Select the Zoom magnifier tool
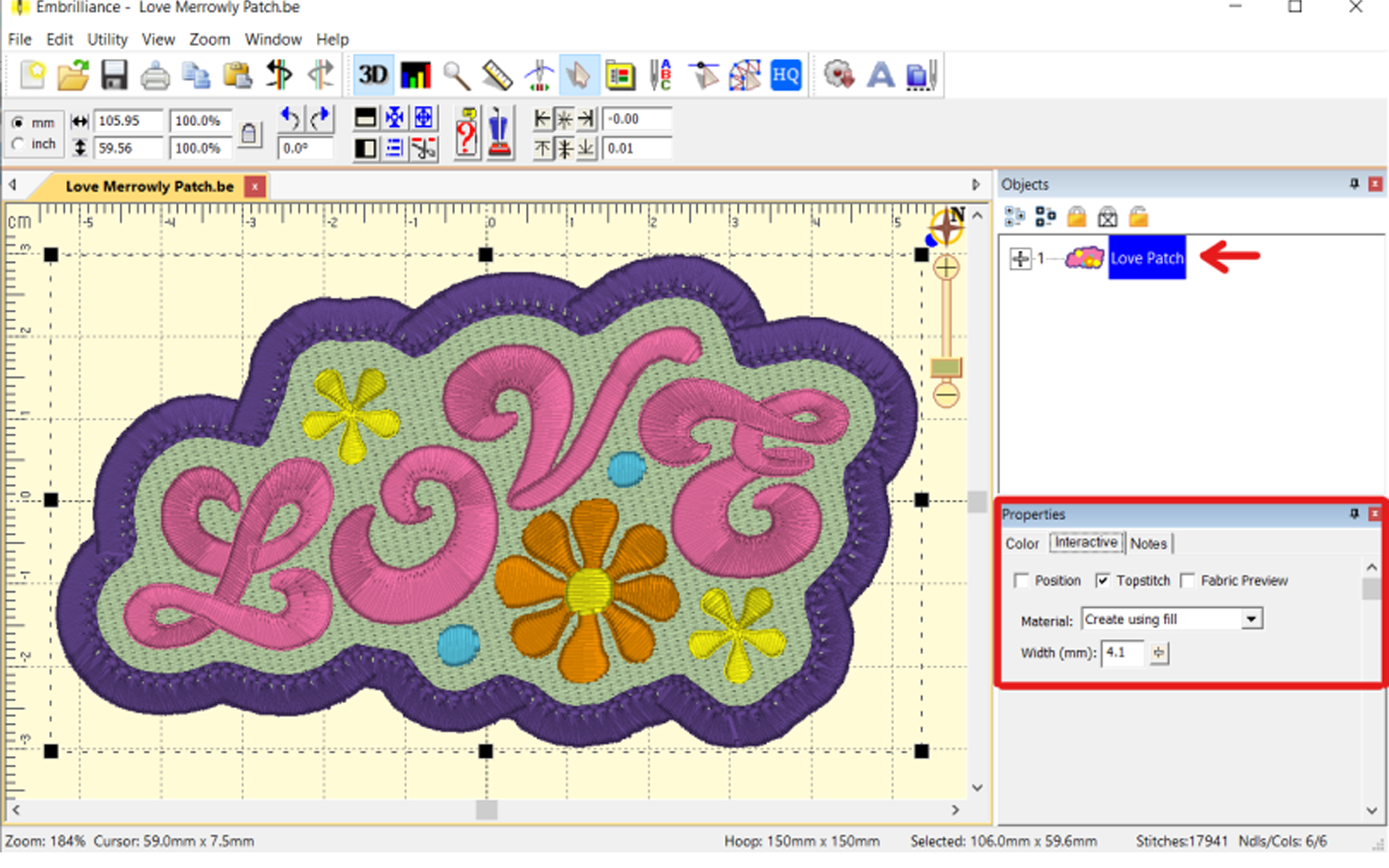 tap(456, 75)
